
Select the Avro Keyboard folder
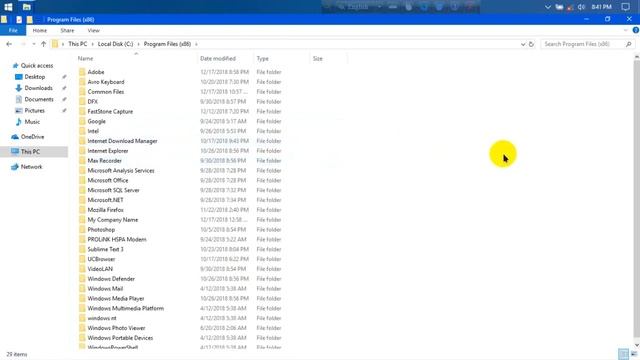coord(106,82)
